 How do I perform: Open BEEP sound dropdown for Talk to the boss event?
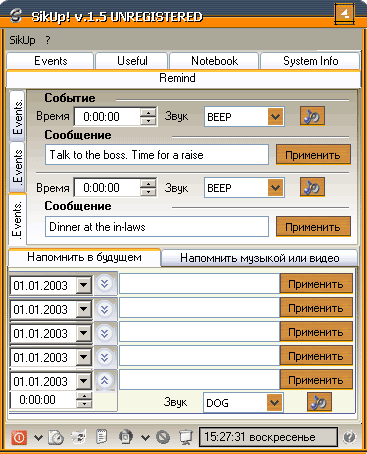click(275, 117)
